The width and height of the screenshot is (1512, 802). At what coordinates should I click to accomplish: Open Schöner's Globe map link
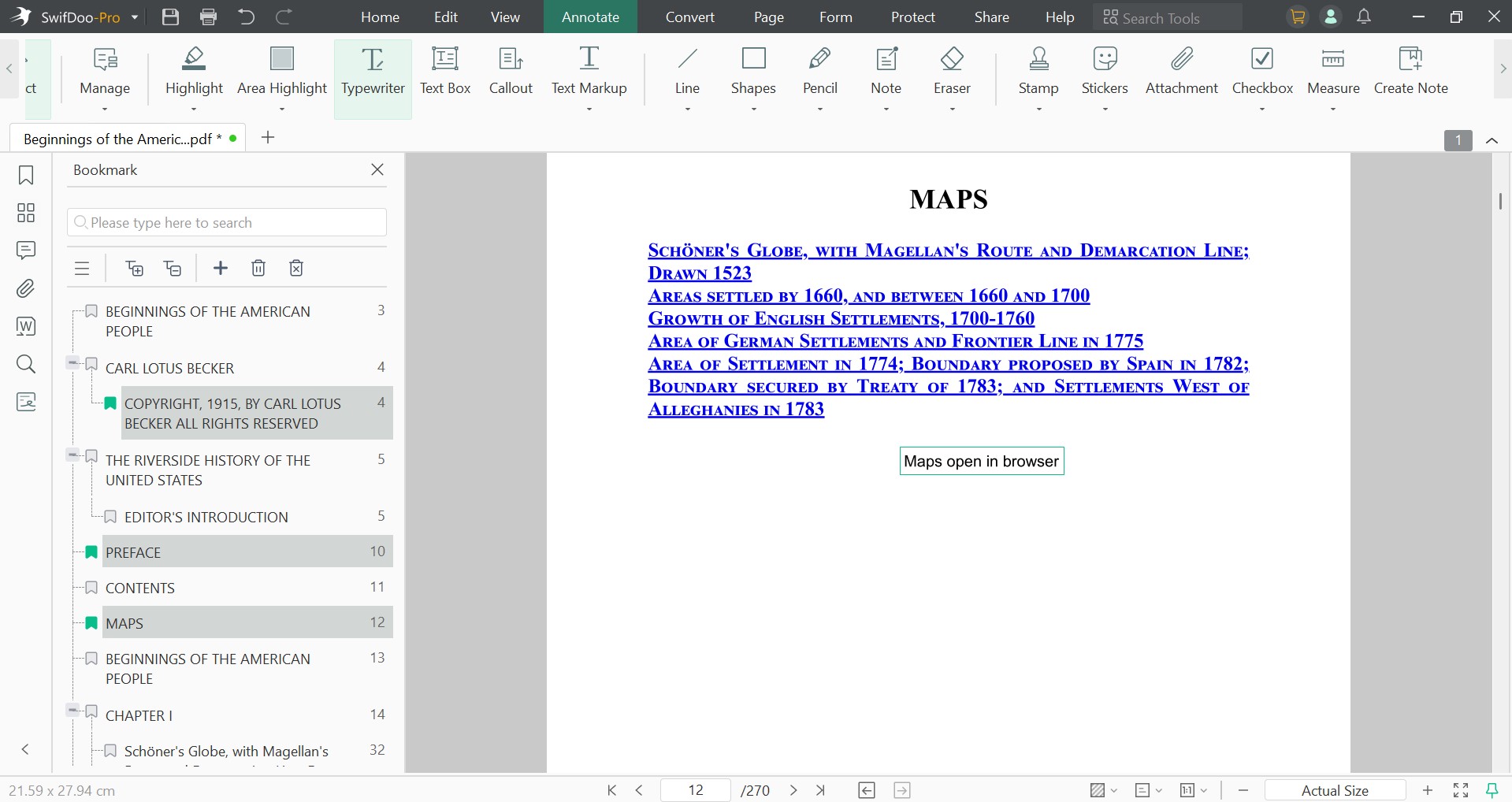pos(948,262)
